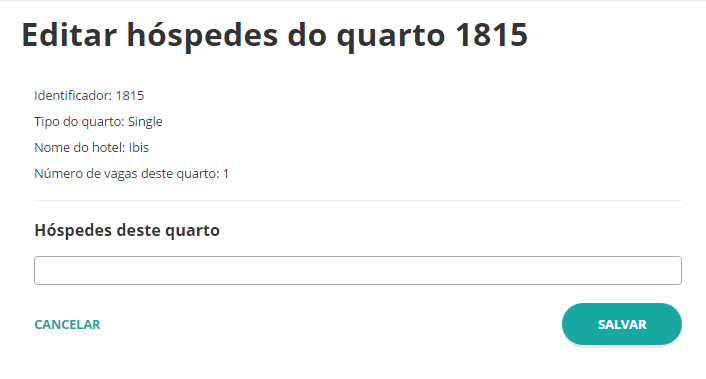Screen dimensions: 706x379
Task: Click the Tipo do quarto label text
Action: coord(79,122)
